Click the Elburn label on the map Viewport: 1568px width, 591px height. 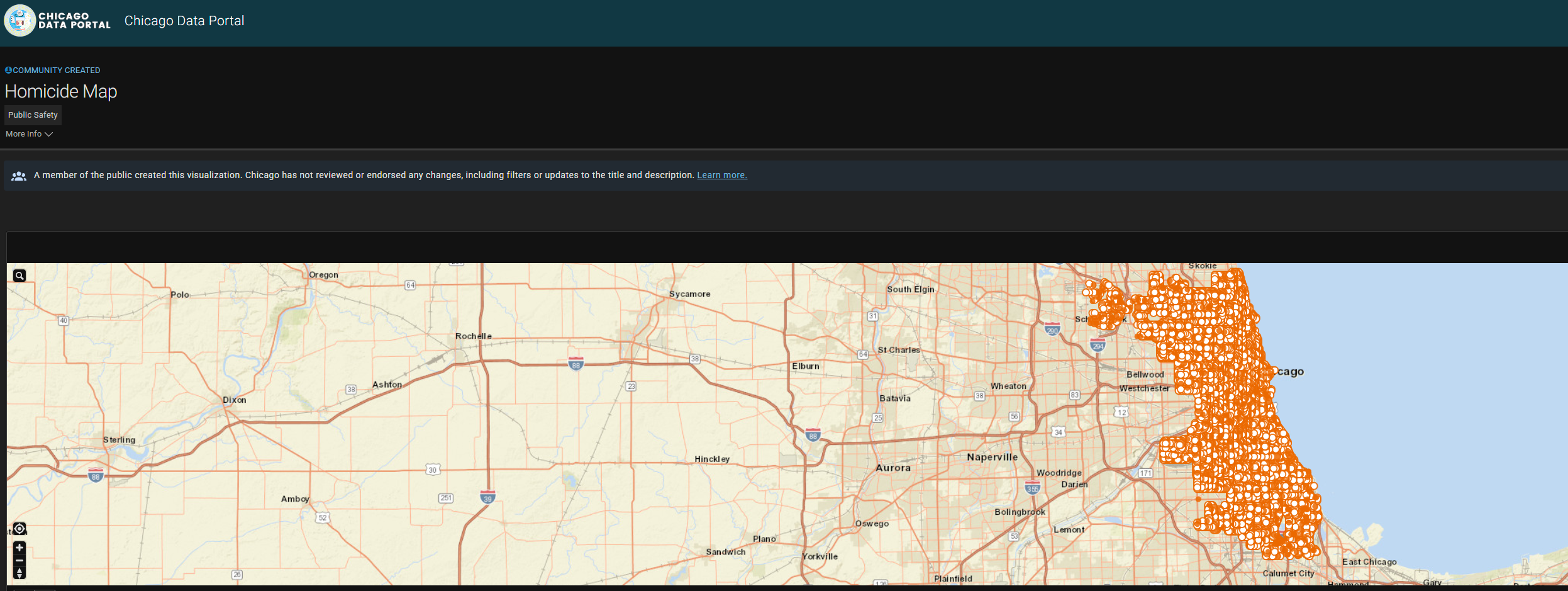tap(806, 366)
